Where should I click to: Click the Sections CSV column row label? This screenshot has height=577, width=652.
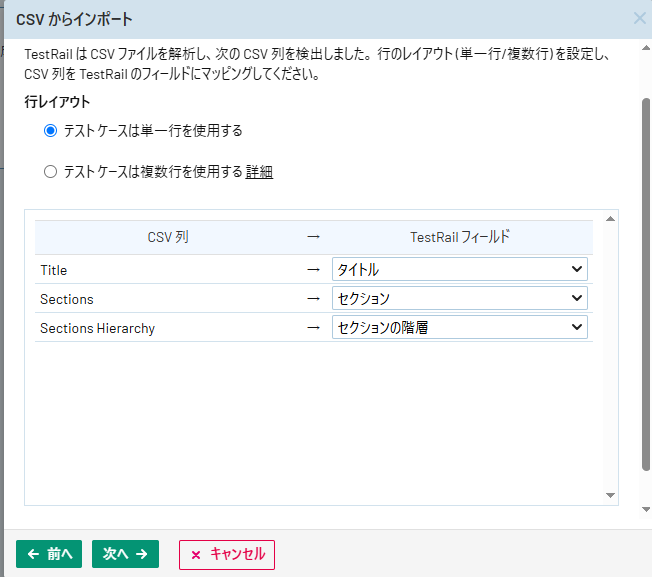(67, 299)
